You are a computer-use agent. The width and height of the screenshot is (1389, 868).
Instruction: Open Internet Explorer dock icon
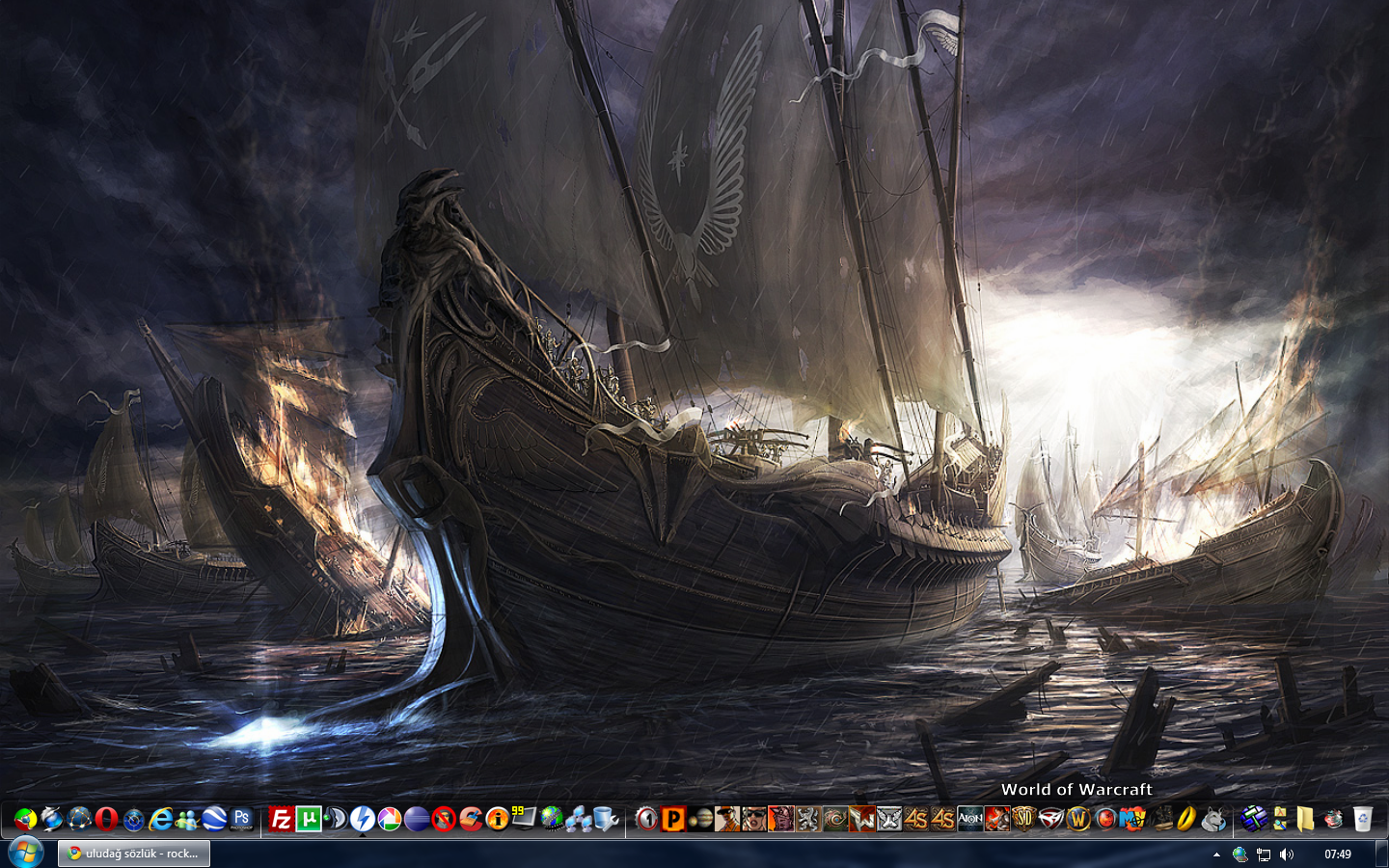160,820
